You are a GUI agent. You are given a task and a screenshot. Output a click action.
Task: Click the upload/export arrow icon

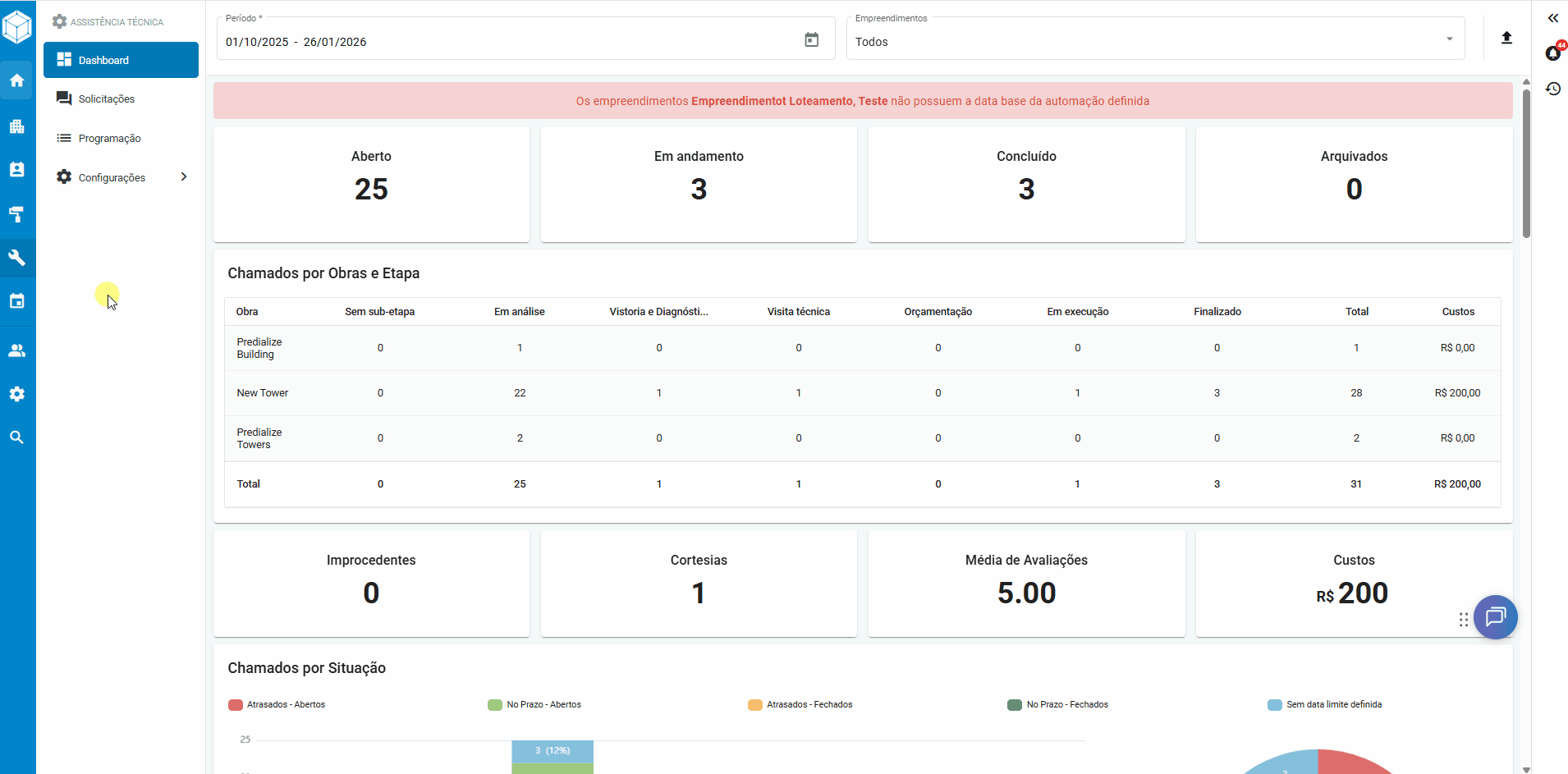click(x=1506, y=38)
